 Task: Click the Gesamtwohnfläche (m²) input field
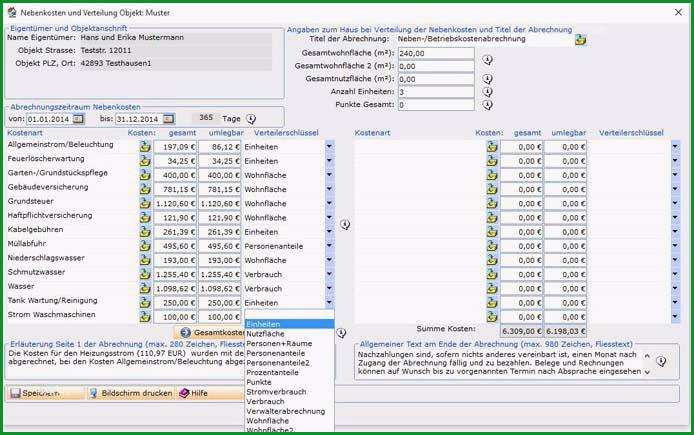click(x=436, y=54)
